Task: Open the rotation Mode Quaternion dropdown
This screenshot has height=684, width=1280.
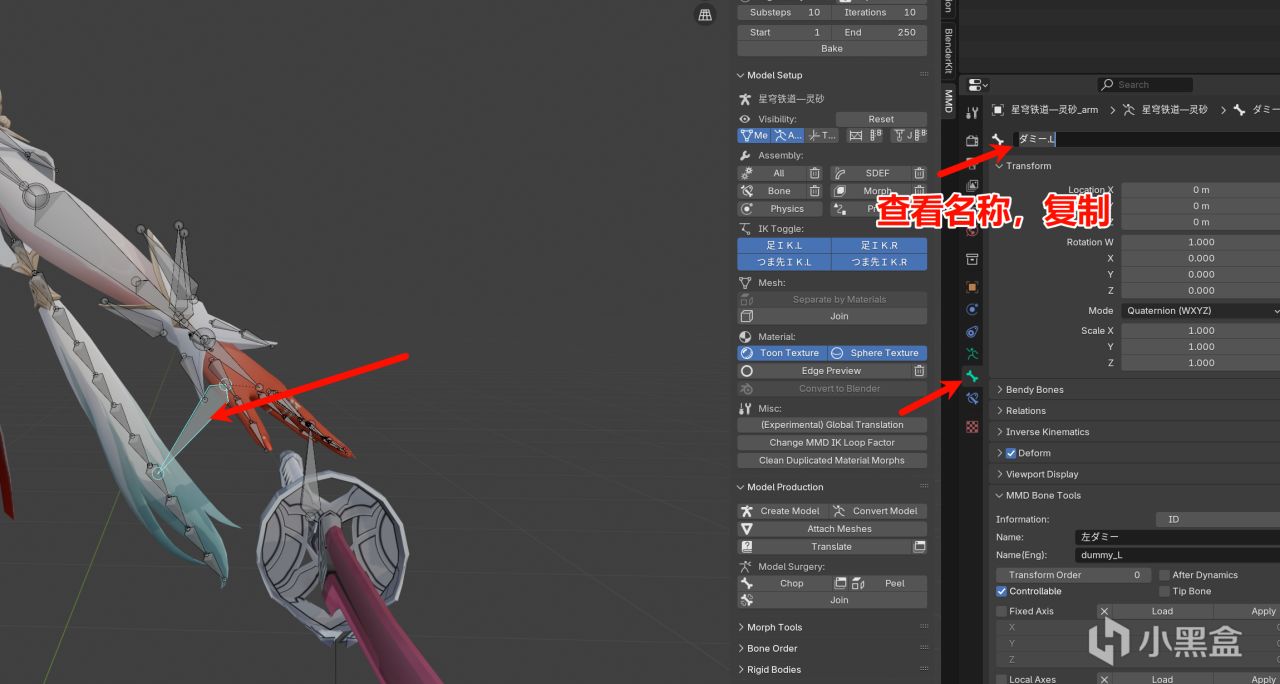Action: pyautogui.click(x=1200, y=311)
